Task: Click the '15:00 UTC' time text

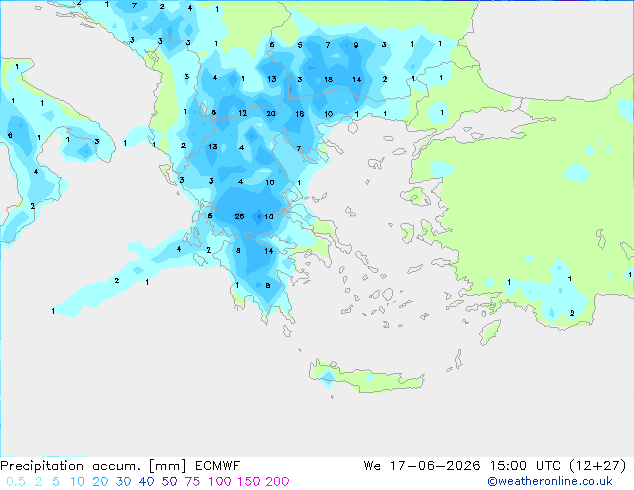Action: pyautogui.click(x=525, y=466)
